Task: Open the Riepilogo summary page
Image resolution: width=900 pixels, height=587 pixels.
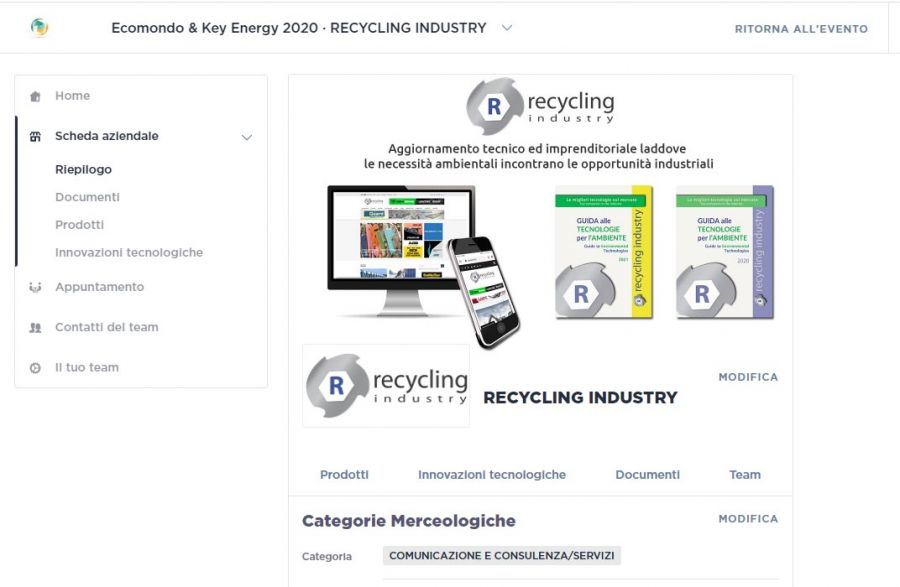Action: pos(83,170)
